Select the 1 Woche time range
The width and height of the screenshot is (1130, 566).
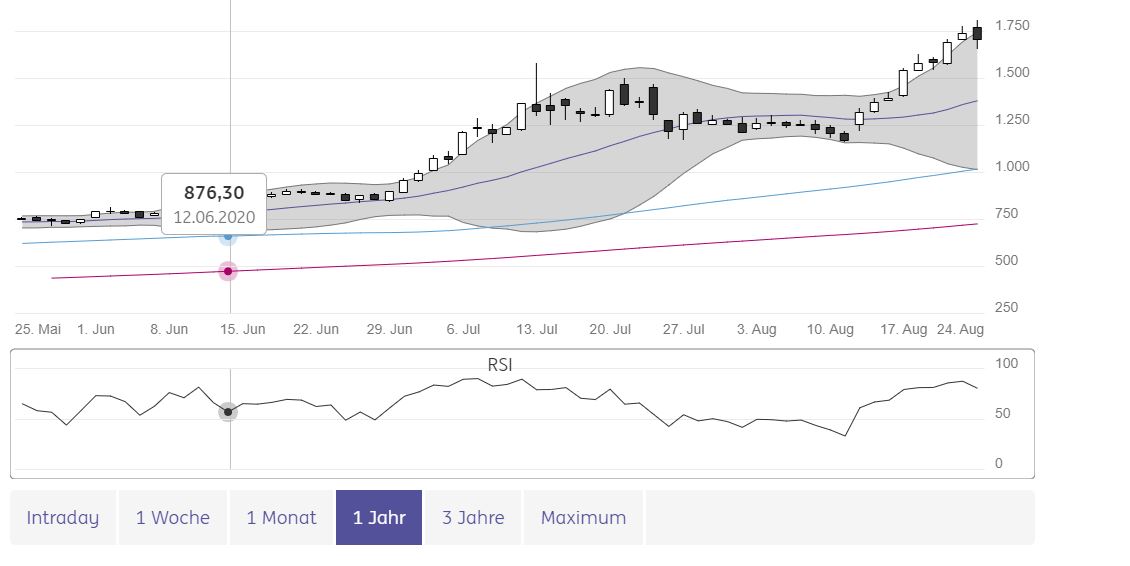coord(173,518)
